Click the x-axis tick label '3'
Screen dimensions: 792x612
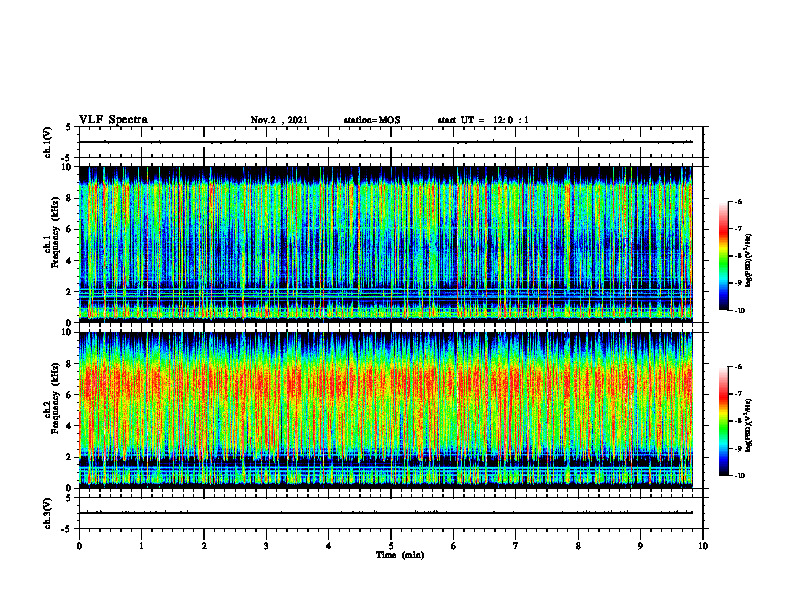click(x=266, y=546)
